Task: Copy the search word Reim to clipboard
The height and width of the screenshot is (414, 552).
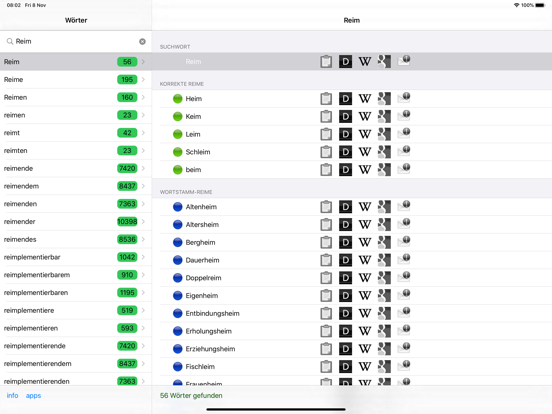Action: [326, 62]
